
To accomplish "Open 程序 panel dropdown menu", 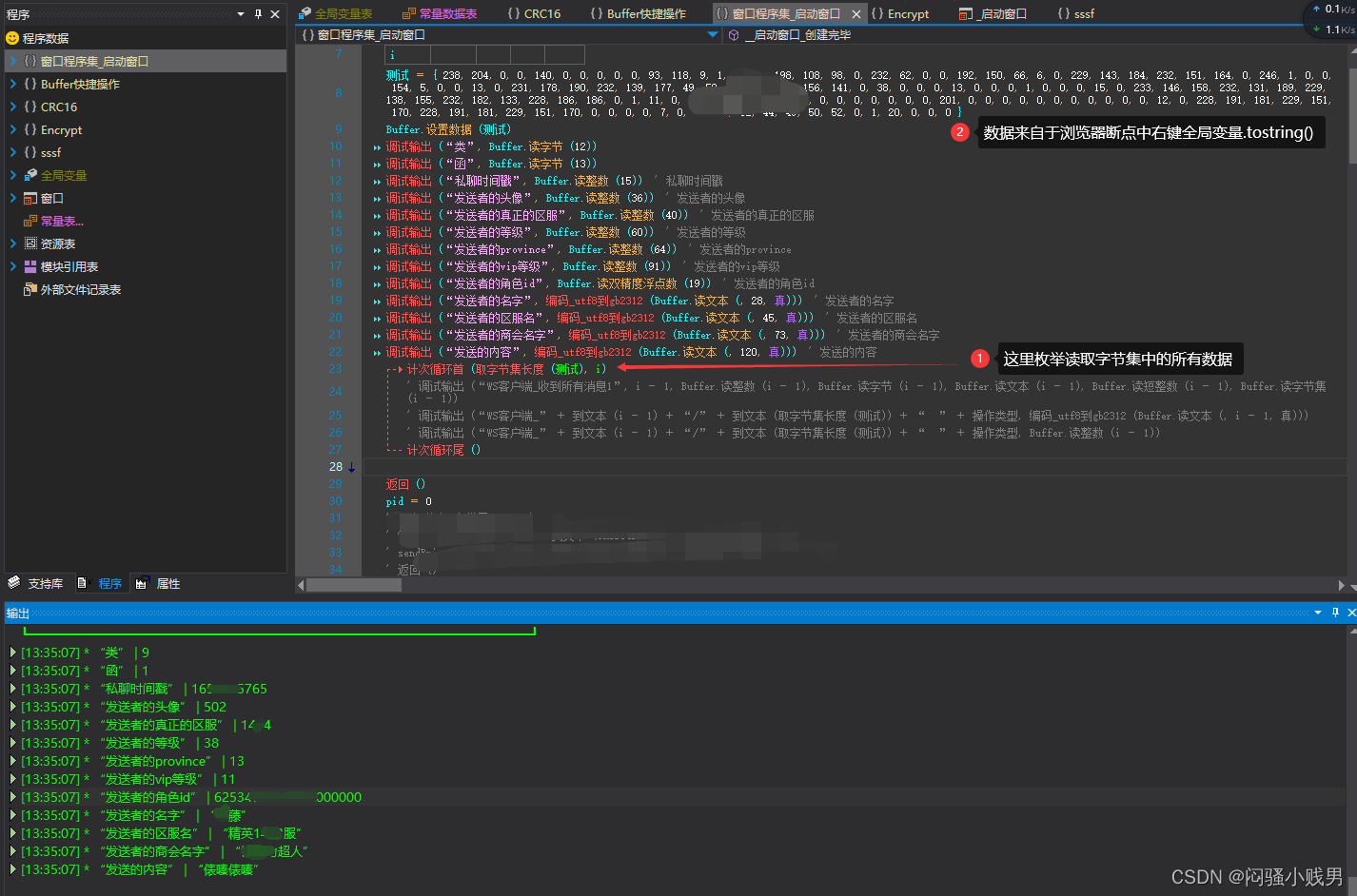I will pyautogui.click(x=241, y=14).
